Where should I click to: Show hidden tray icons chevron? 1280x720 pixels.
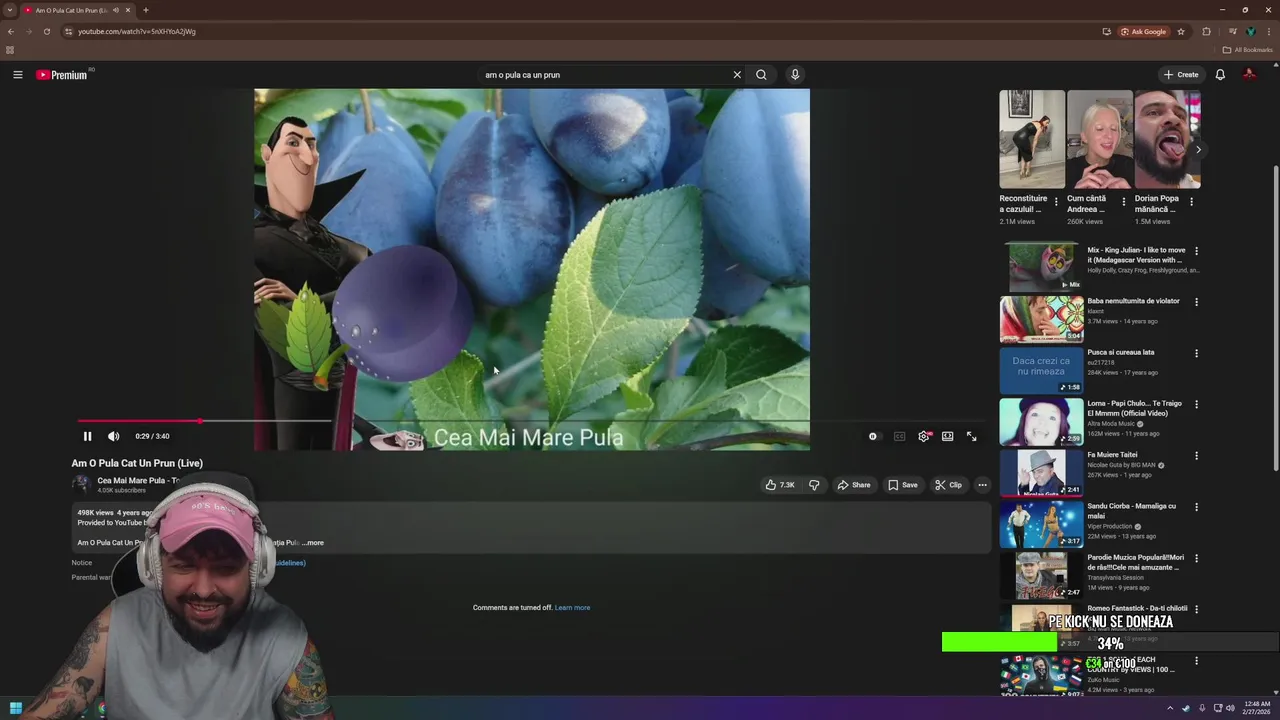(x=1170, y=708)
